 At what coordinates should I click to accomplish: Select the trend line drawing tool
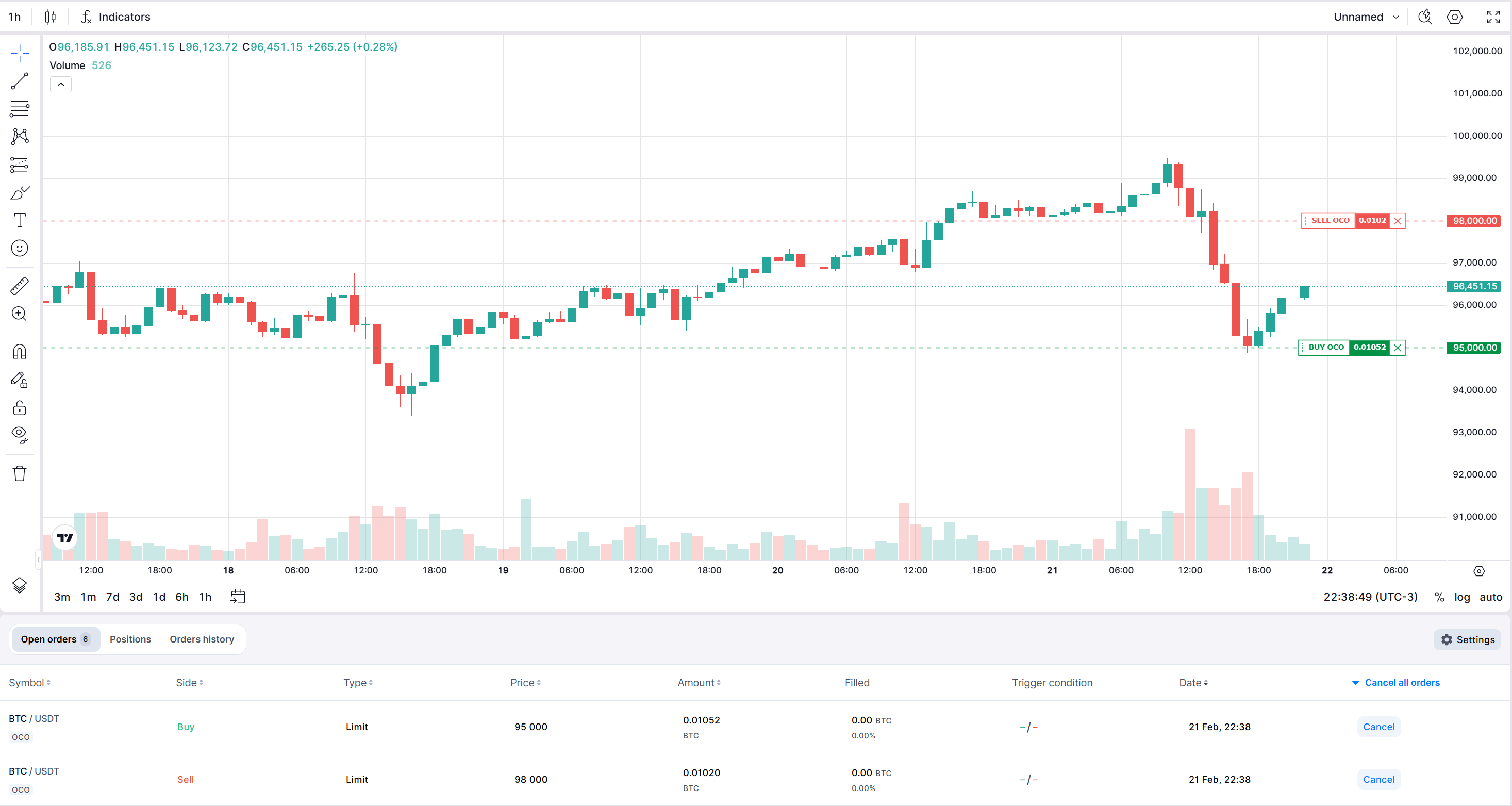[20, 81]
